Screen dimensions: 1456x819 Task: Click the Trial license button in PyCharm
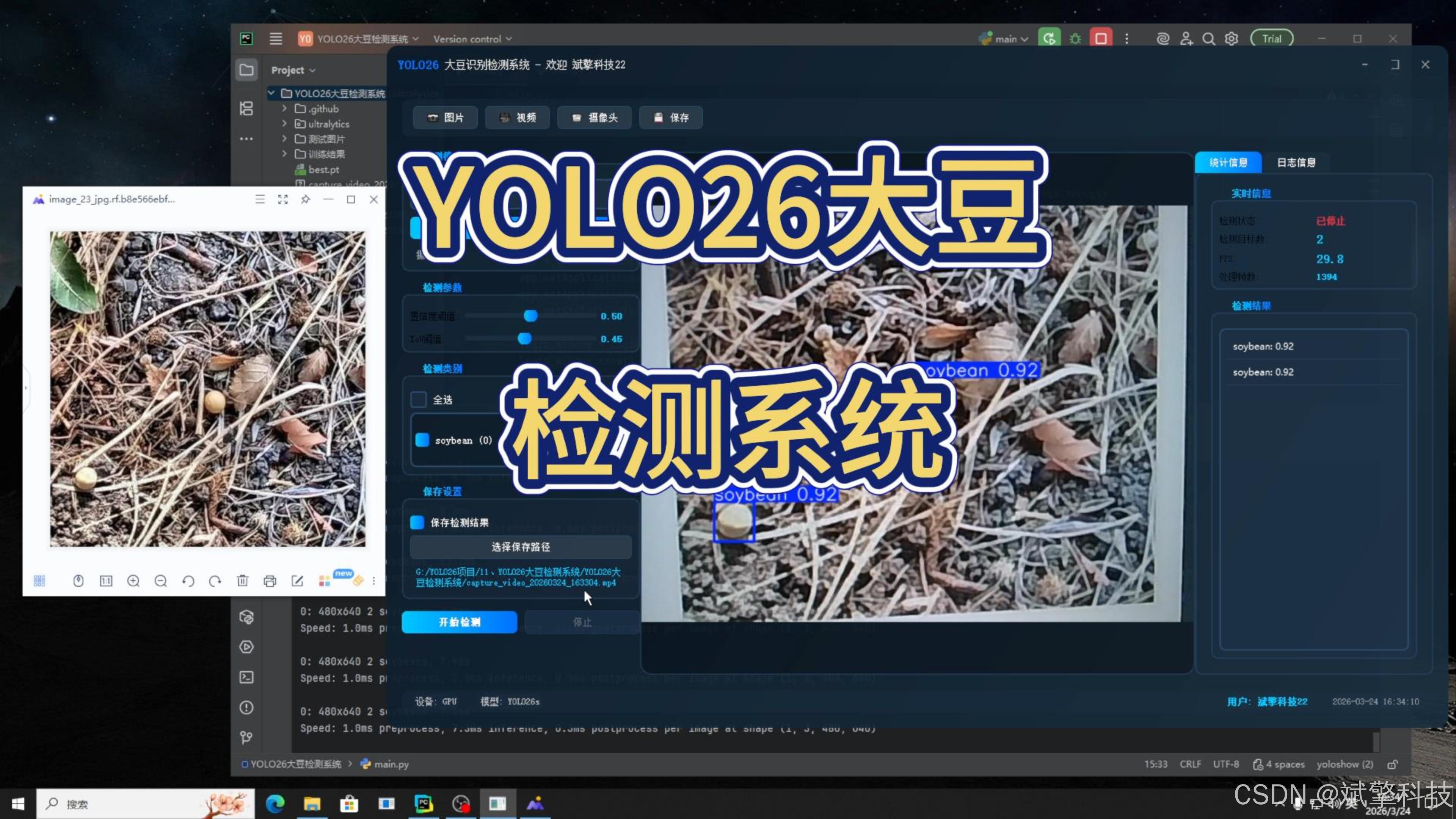tap(1272, 38)
